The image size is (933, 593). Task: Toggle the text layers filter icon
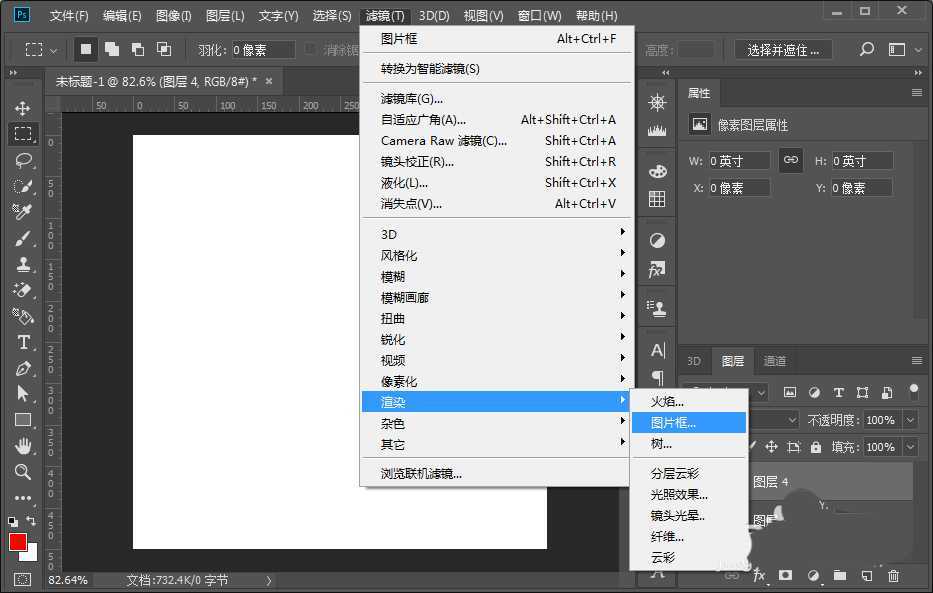840,393
